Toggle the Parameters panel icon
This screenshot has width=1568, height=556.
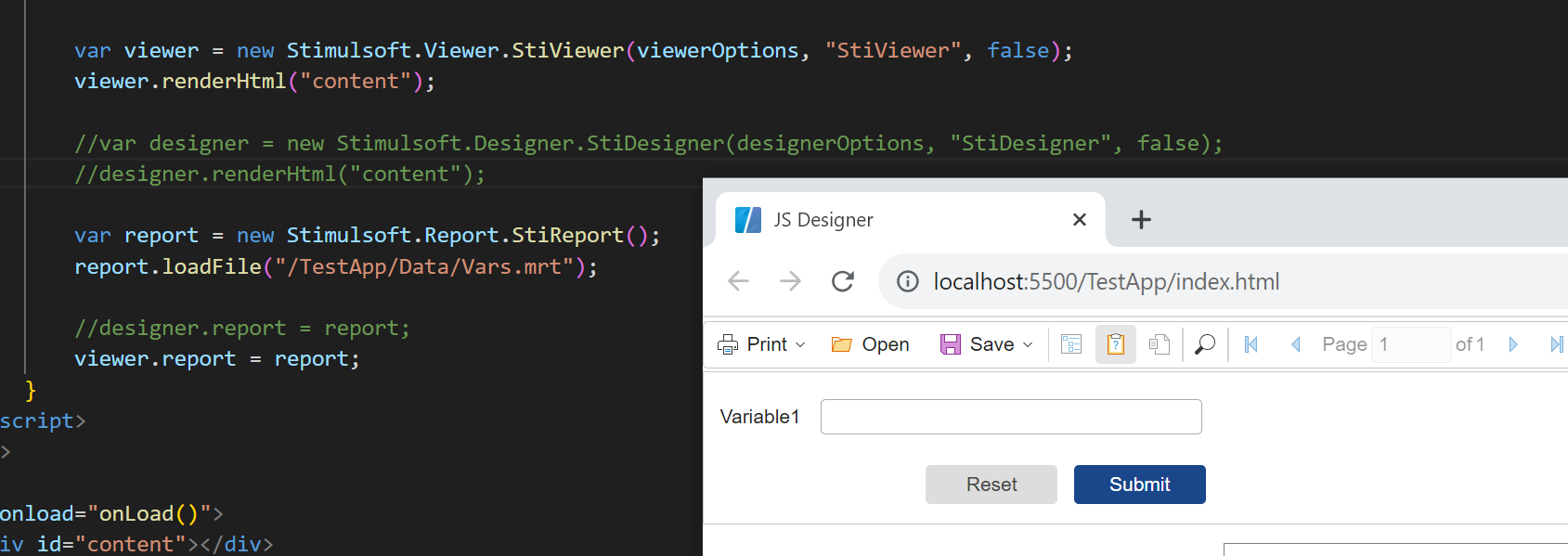pyautogui.click(x=1116, y=344)
